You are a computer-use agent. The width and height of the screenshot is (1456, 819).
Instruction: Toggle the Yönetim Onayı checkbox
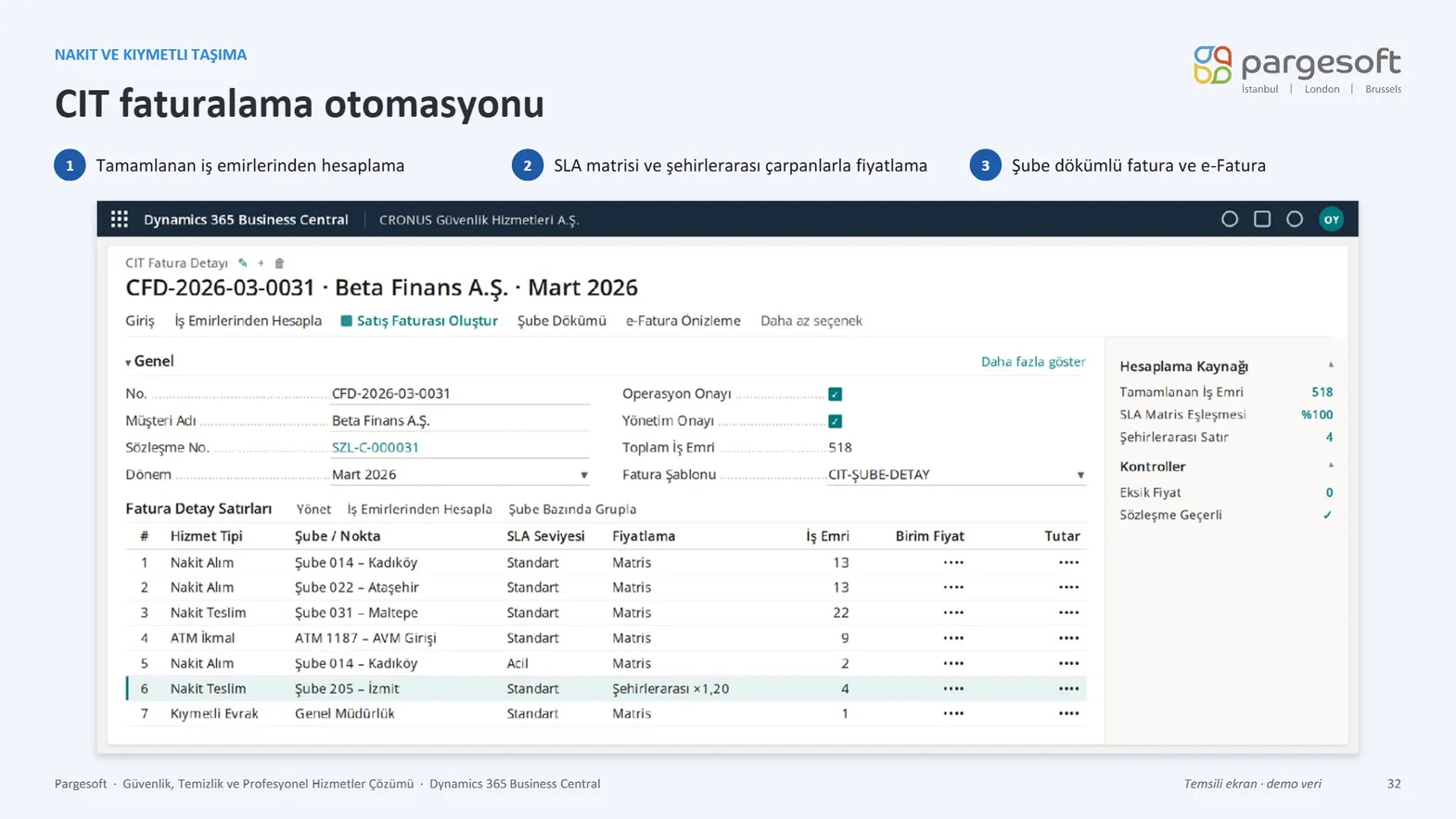tap(835, 421)
